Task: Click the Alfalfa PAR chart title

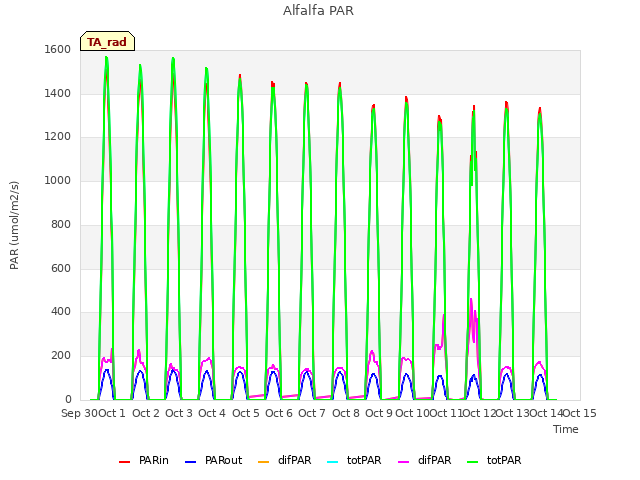Action: 318,10
